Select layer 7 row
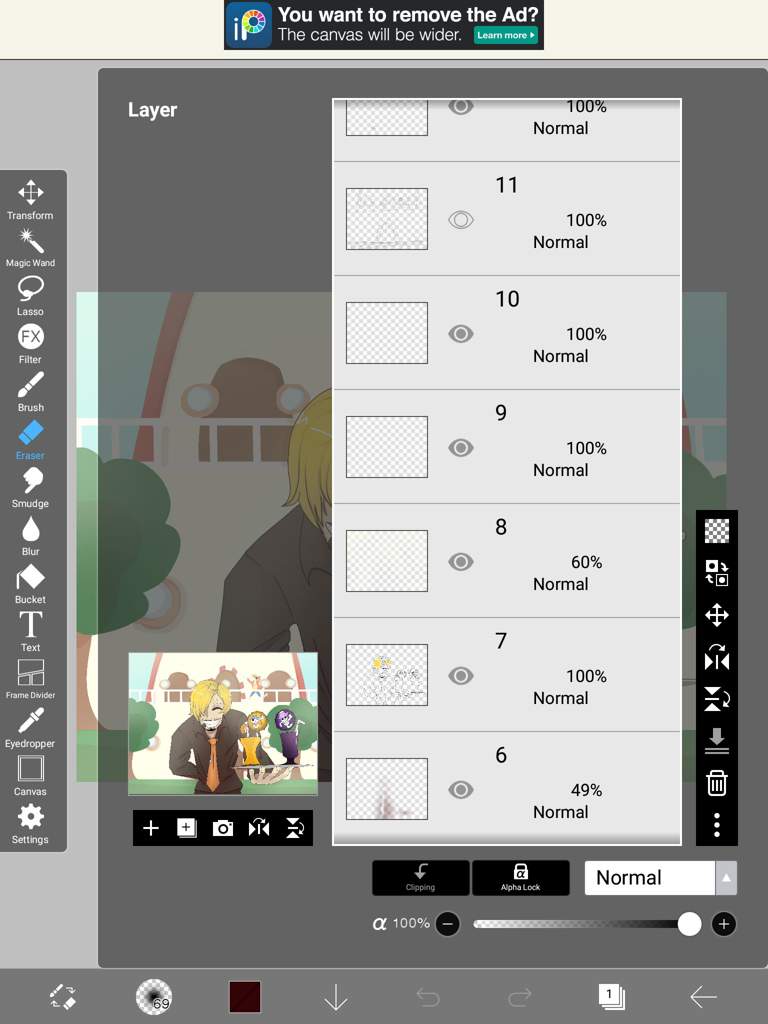 pos(507,675)
